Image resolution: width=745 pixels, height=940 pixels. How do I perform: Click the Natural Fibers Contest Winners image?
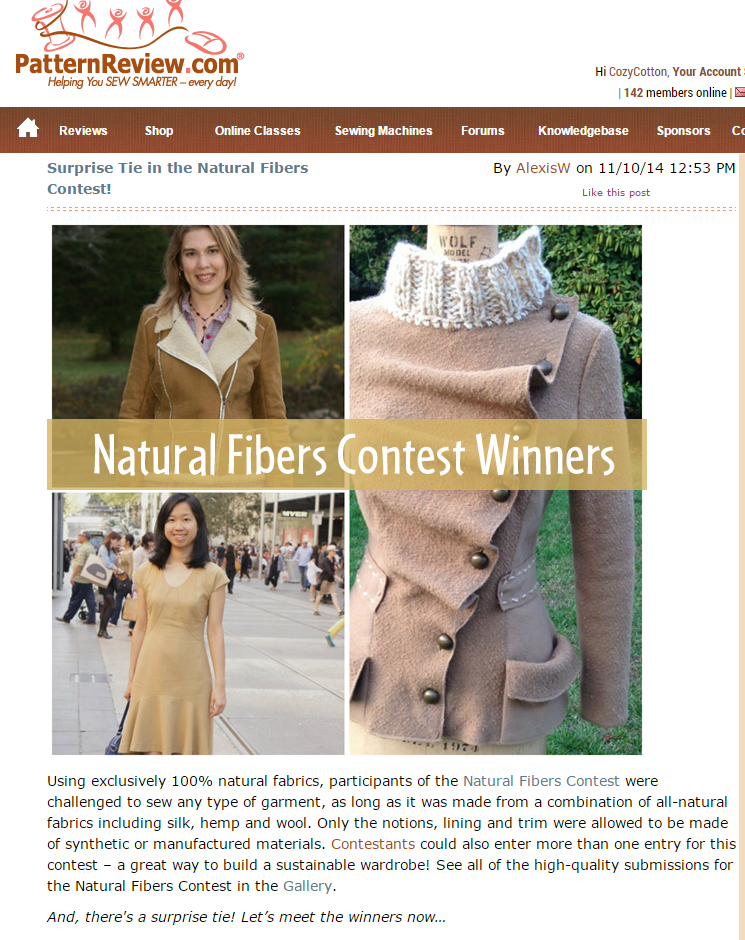point(347,489)
